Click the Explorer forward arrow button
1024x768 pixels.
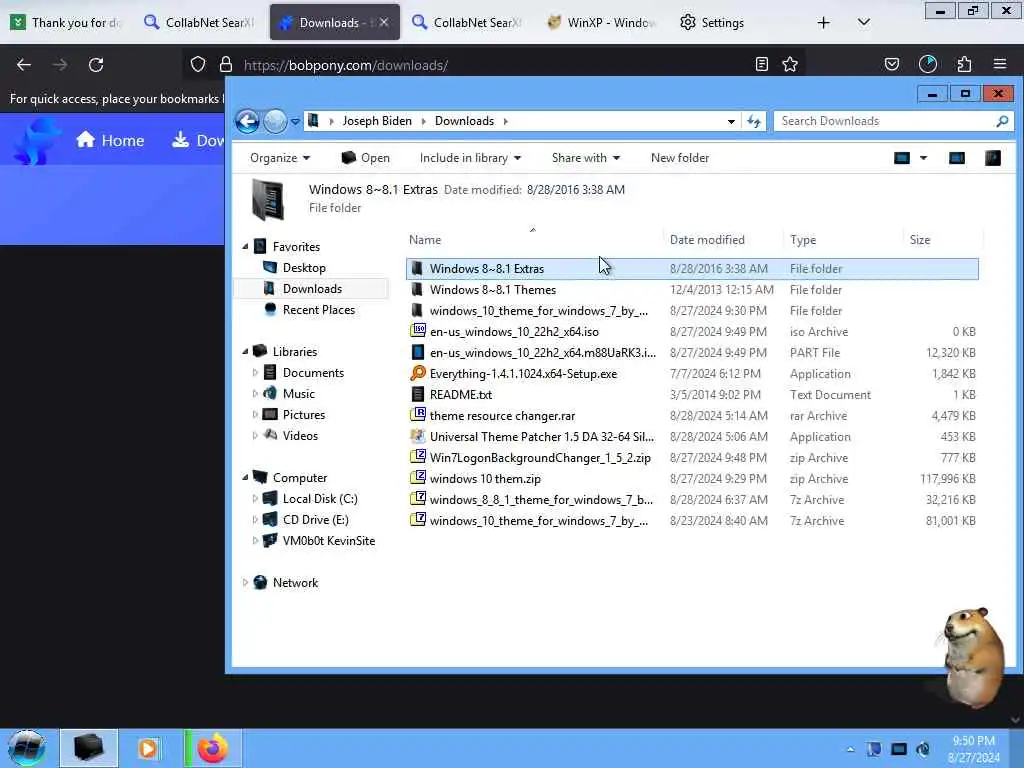pyautogui.click(x=275, y=121)
